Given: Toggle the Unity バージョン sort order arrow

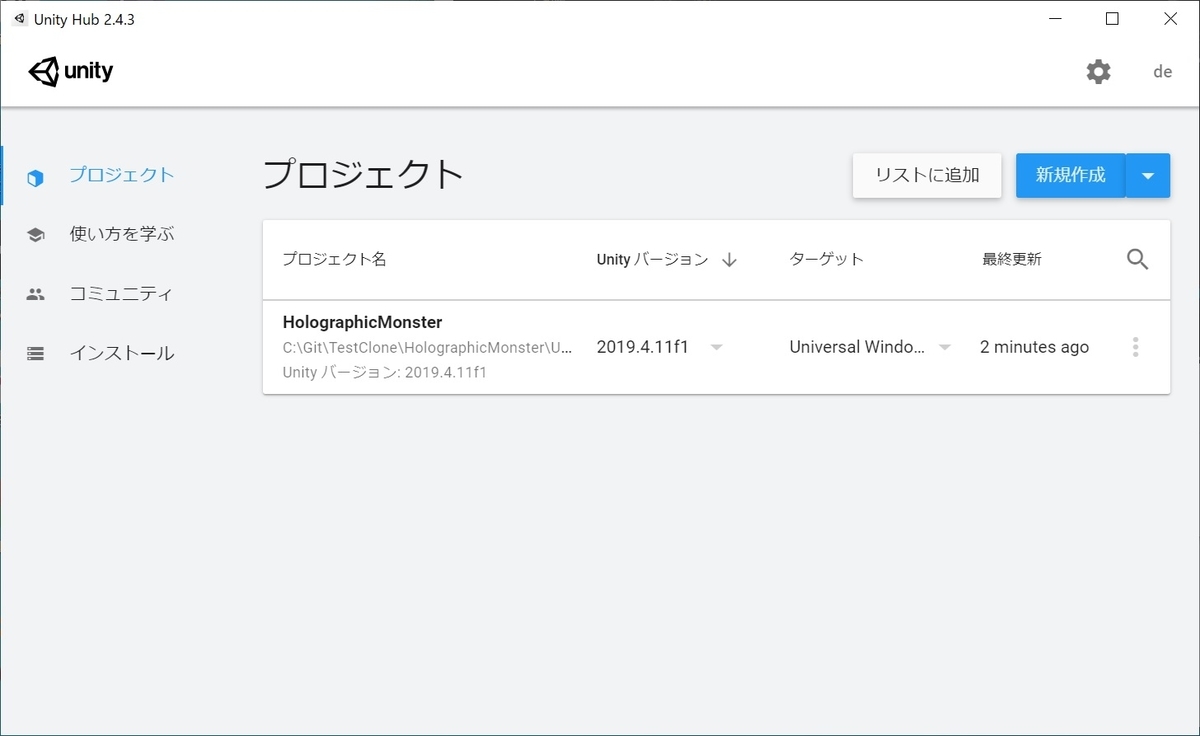Looking at the screenshot, I should pos(731,259).
